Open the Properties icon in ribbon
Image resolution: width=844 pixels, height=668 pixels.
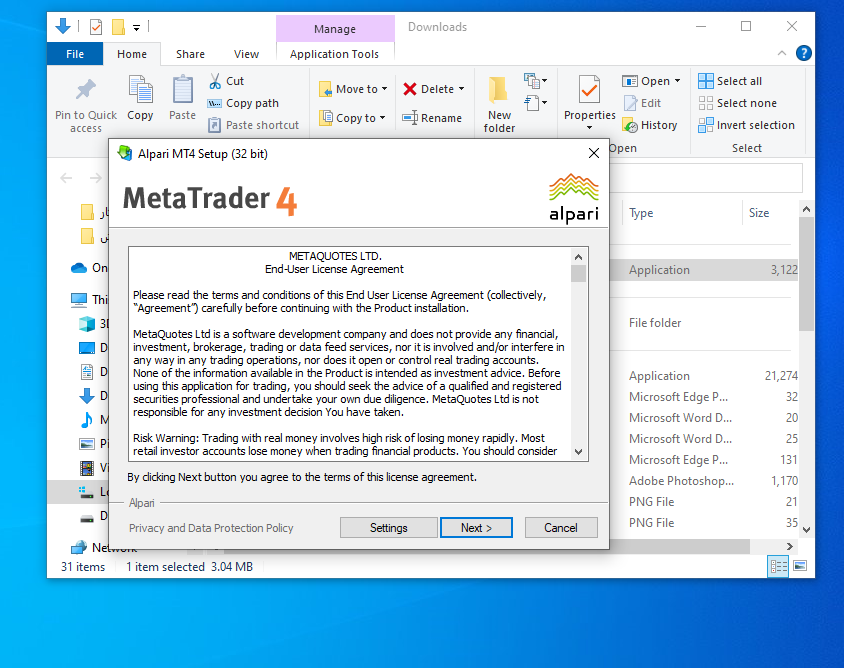pos(589,92)
